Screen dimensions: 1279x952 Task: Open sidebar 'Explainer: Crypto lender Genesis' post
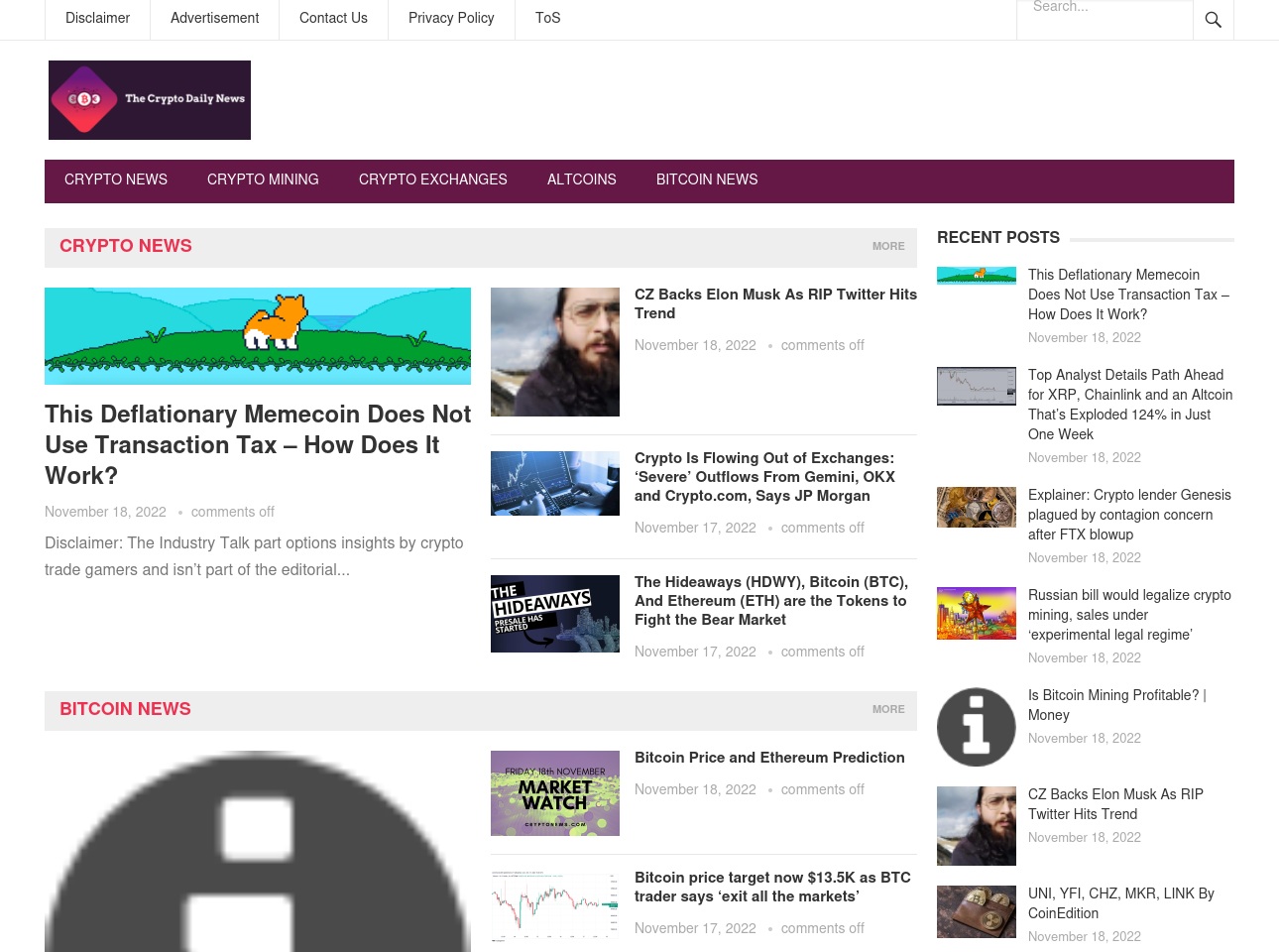click(1129, 515)
